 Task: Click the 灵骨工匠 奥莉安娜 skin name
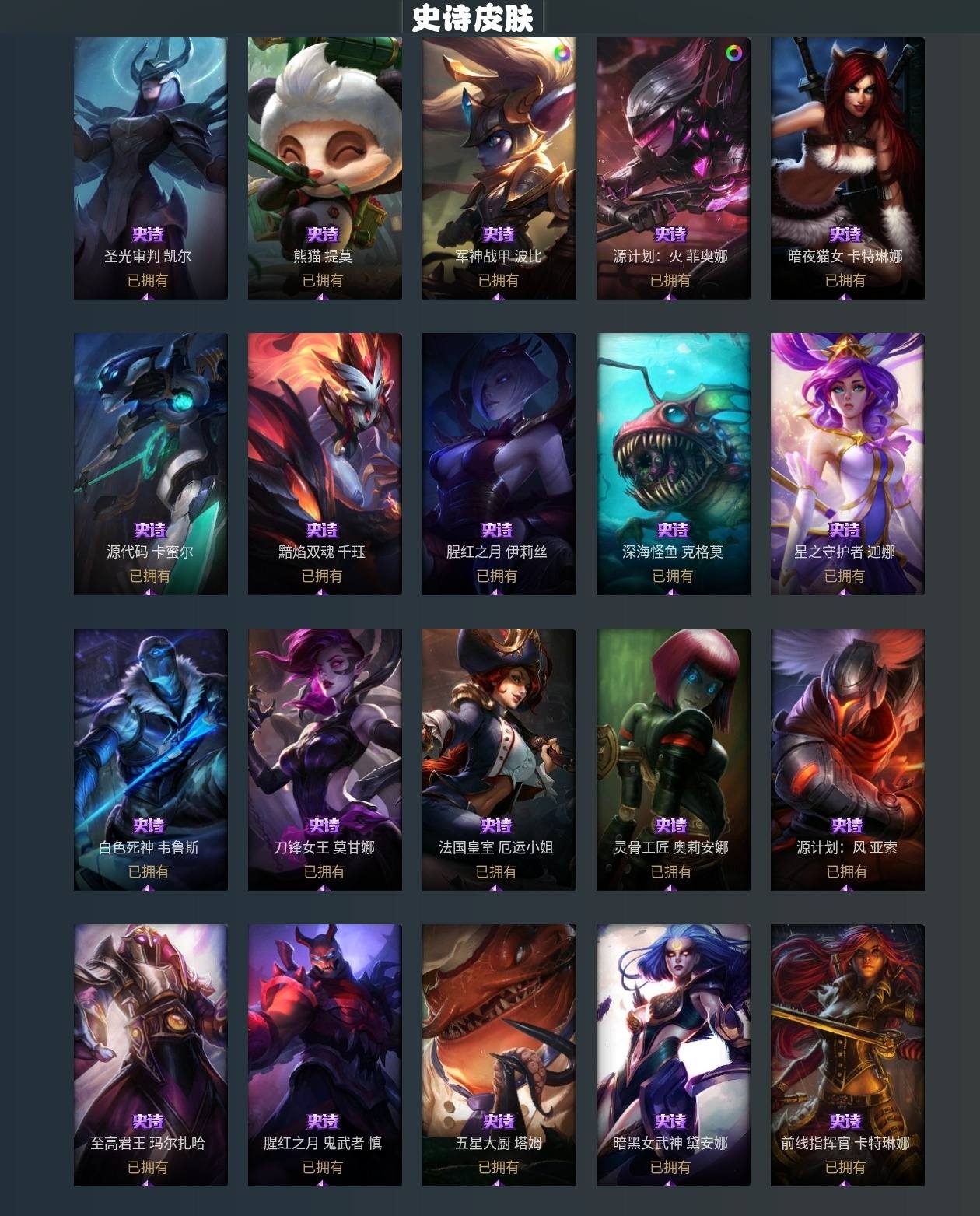point(671,847)
